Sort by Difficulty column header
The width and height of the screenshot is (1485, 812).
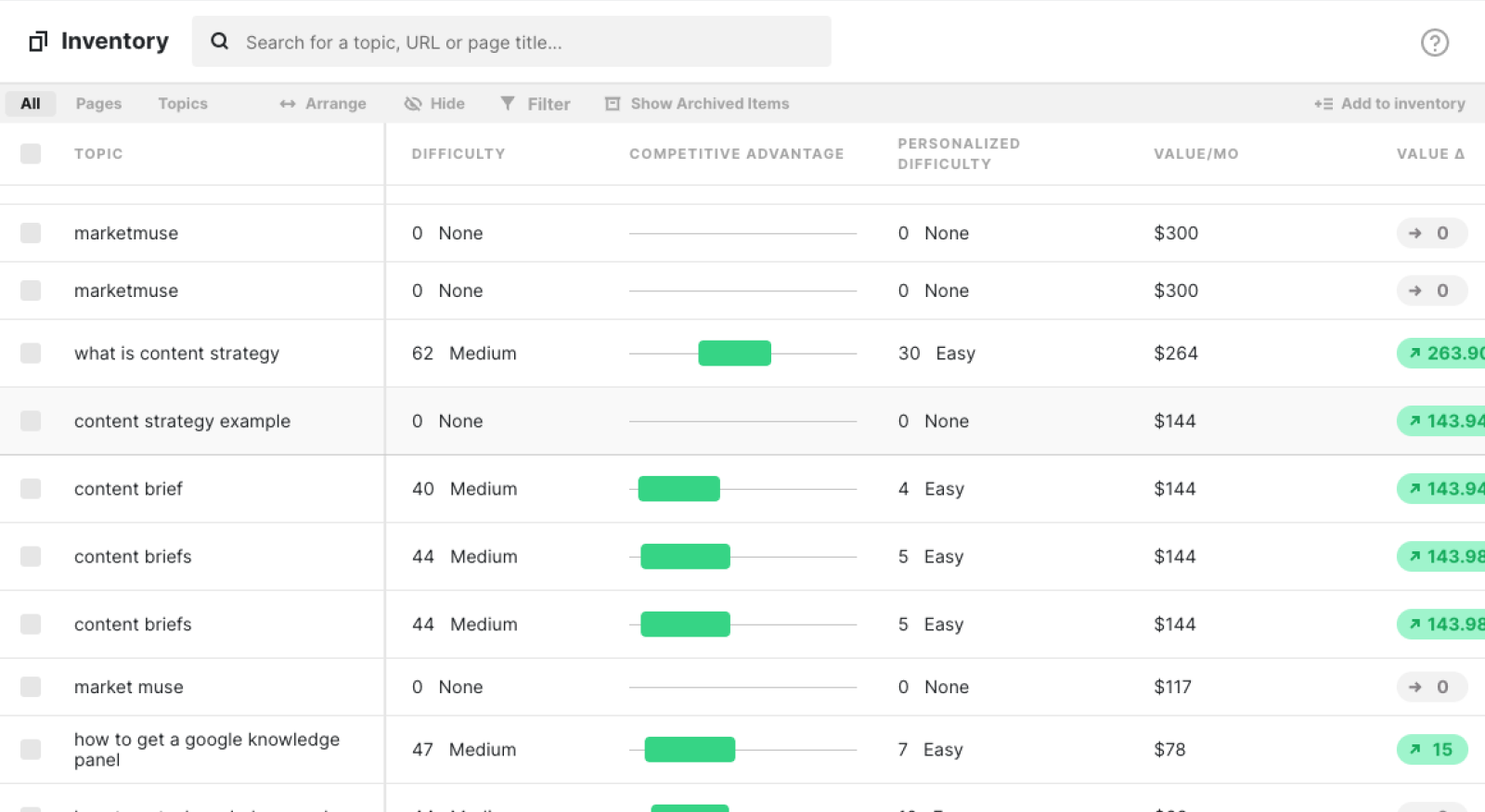click(458, 154)
